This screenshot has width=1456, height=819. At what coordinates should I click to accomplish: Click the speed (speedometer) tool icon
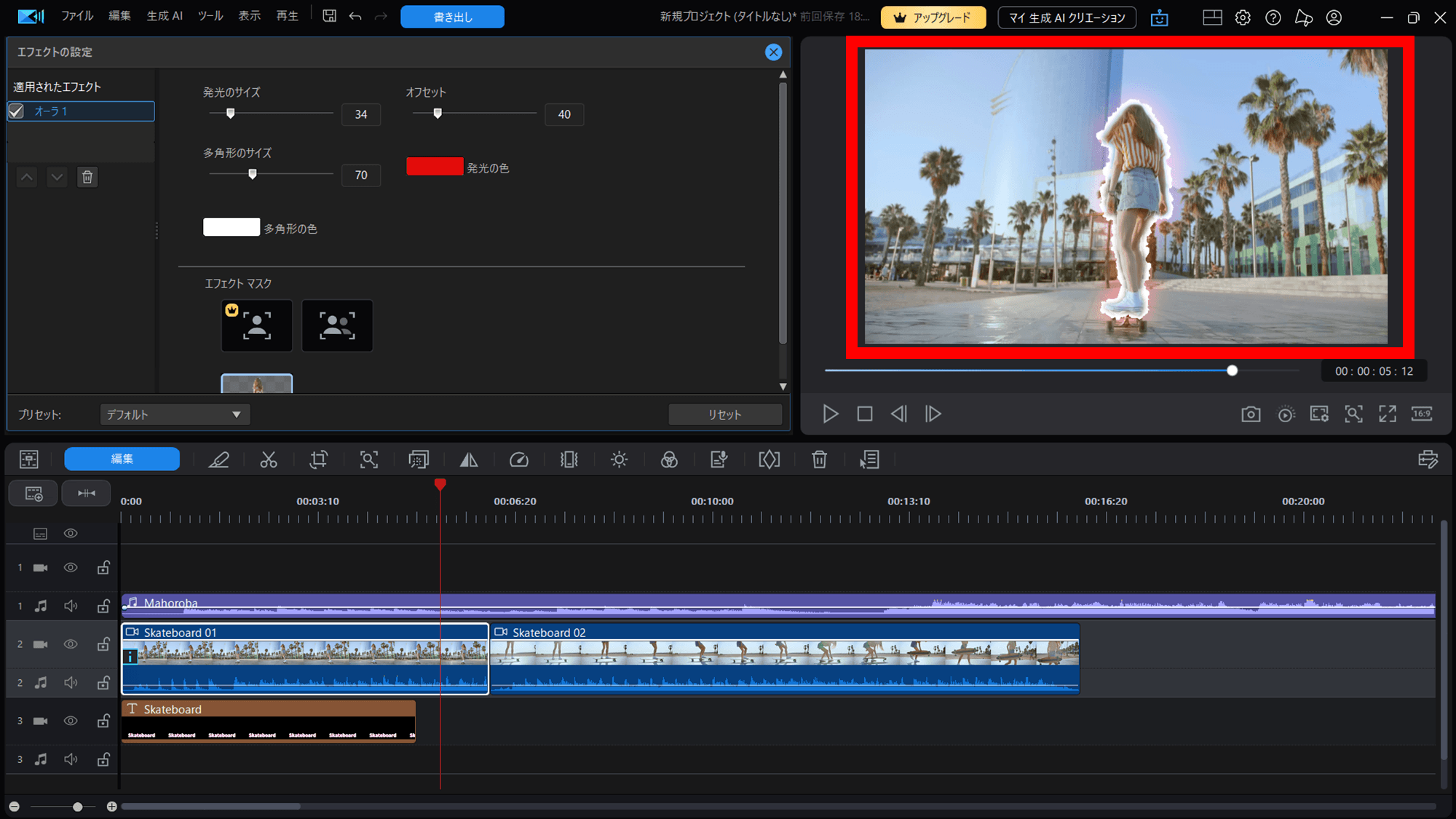(518, 459)
